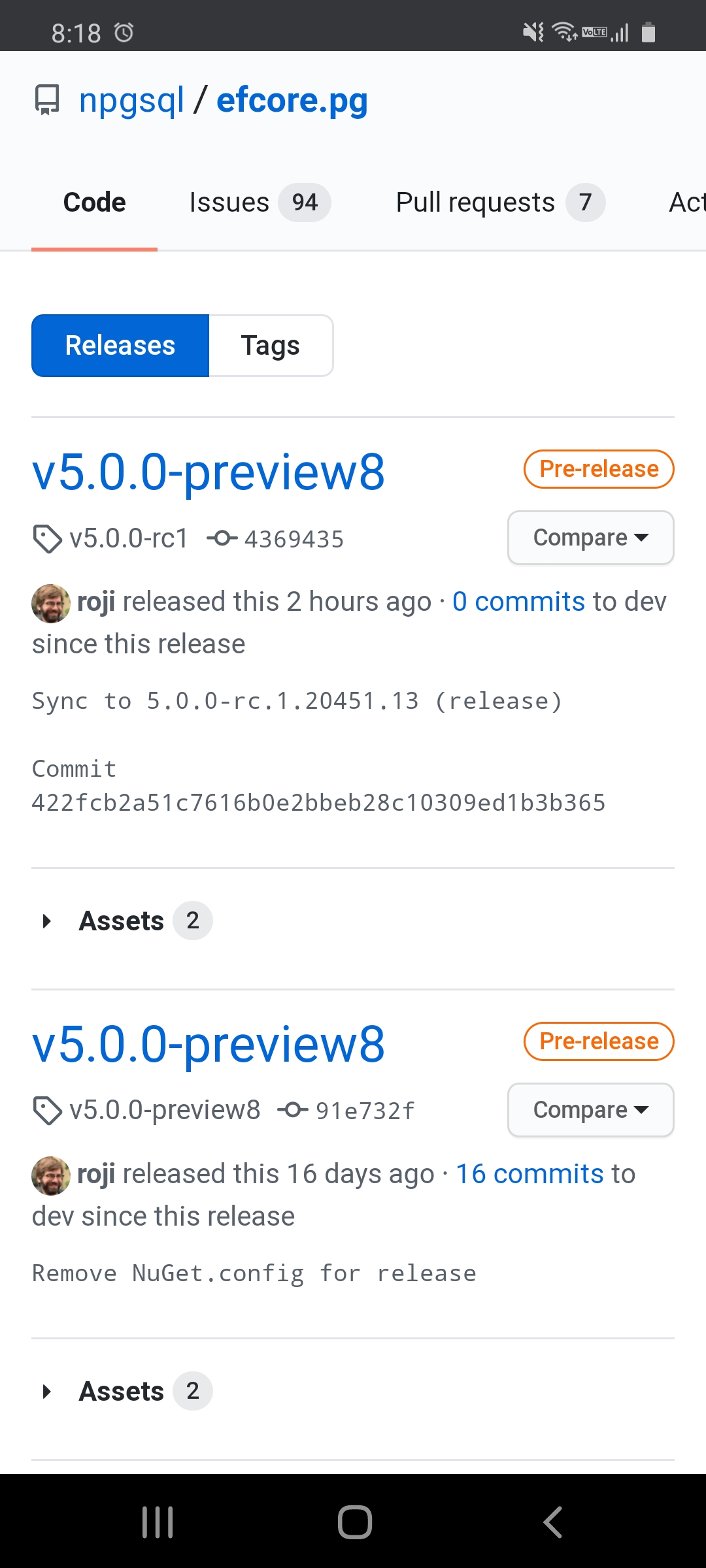The height and width of the screenshot is (1568, 706).
Task: Switch to the Tags view
Action: coord(271,345)
